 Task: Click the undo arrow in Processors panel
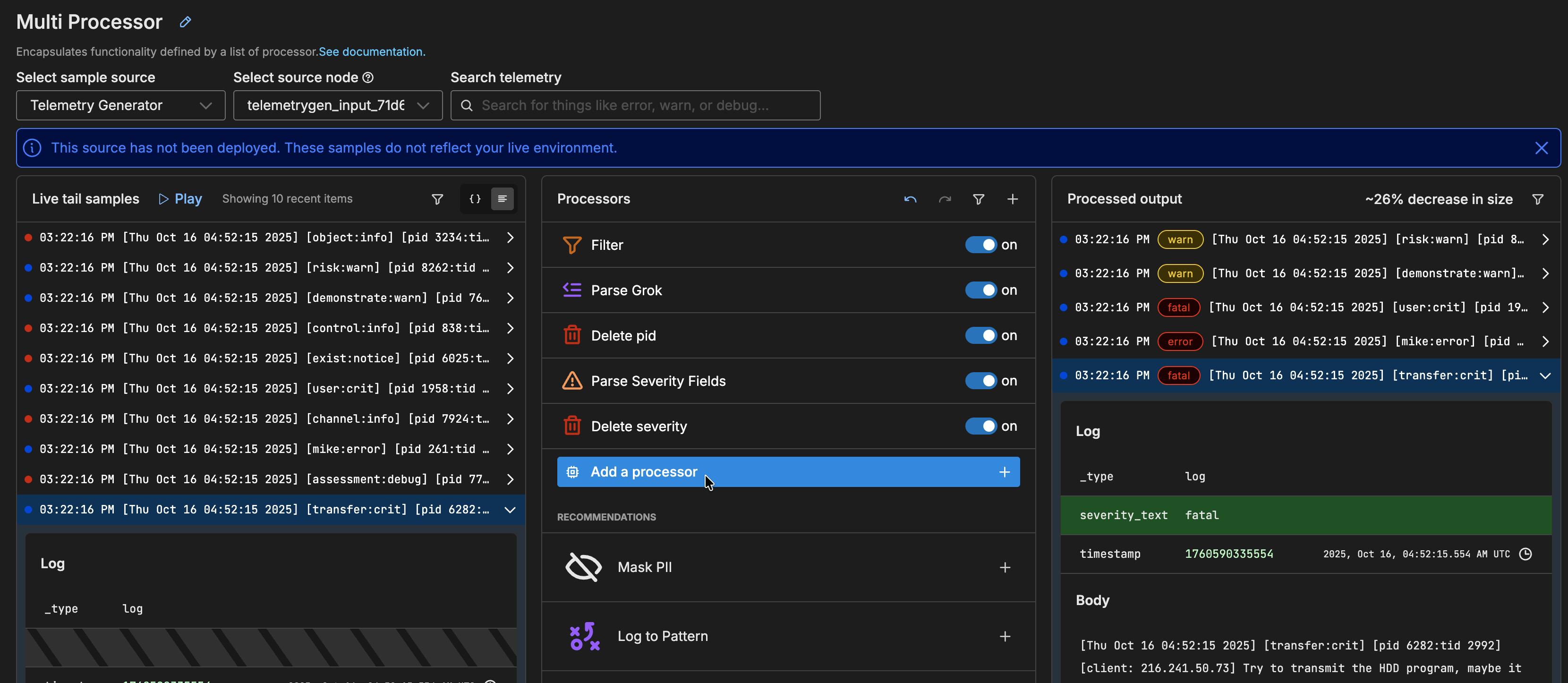[910, 199]
